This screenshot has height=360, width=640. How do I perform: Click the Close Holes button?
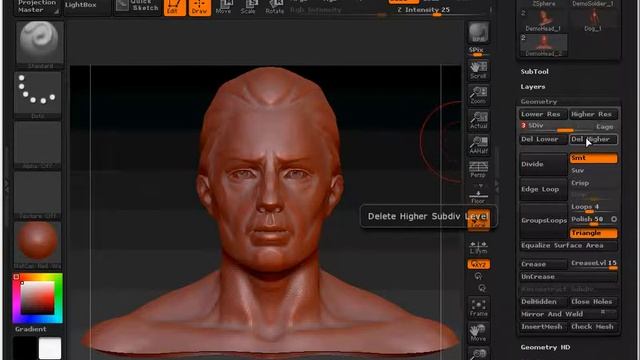point(593,302)
